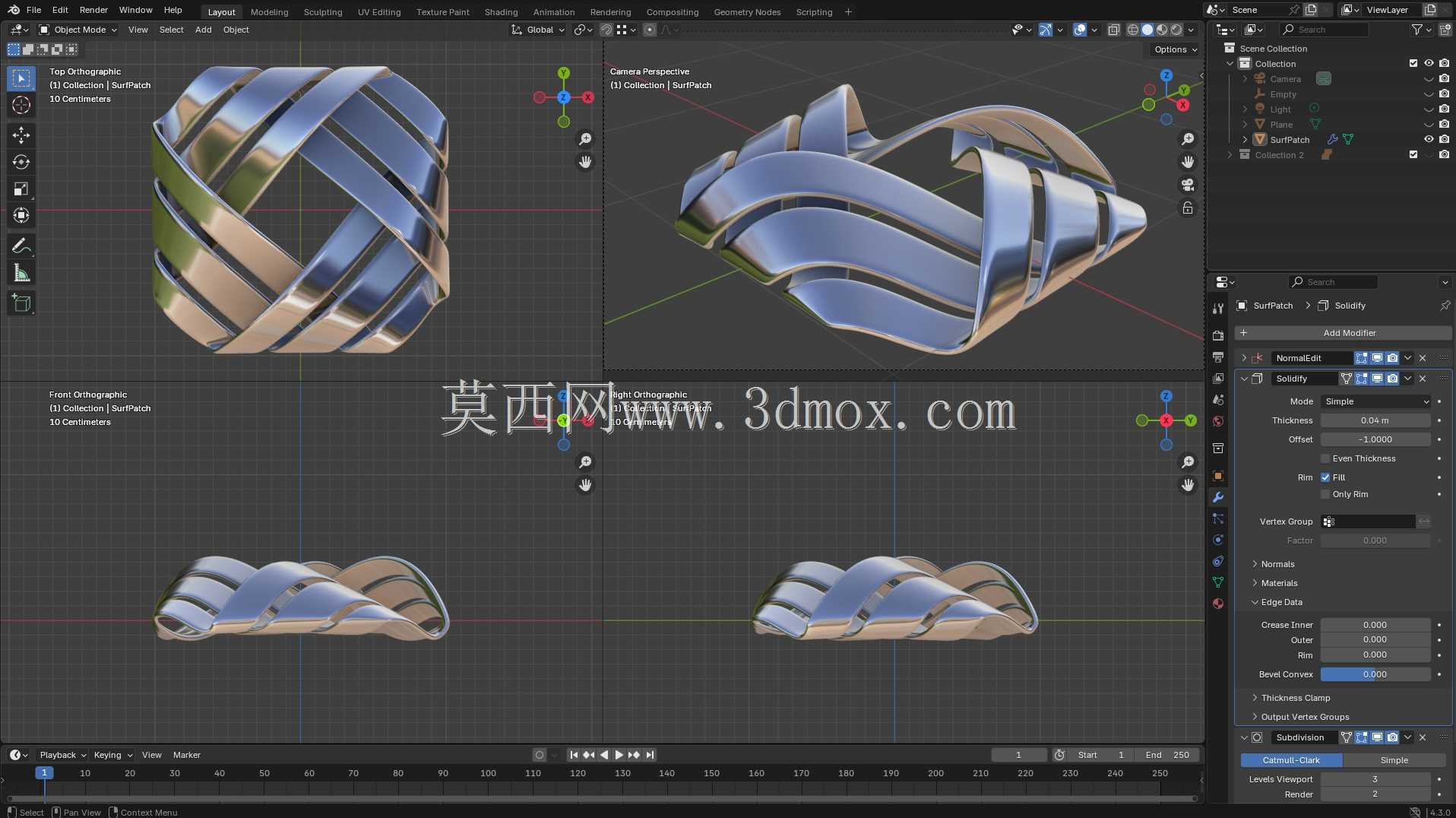The width and height of the screenshot is (1456, 818).
Task: Select the Rotate tool
Action: [21, 162]
